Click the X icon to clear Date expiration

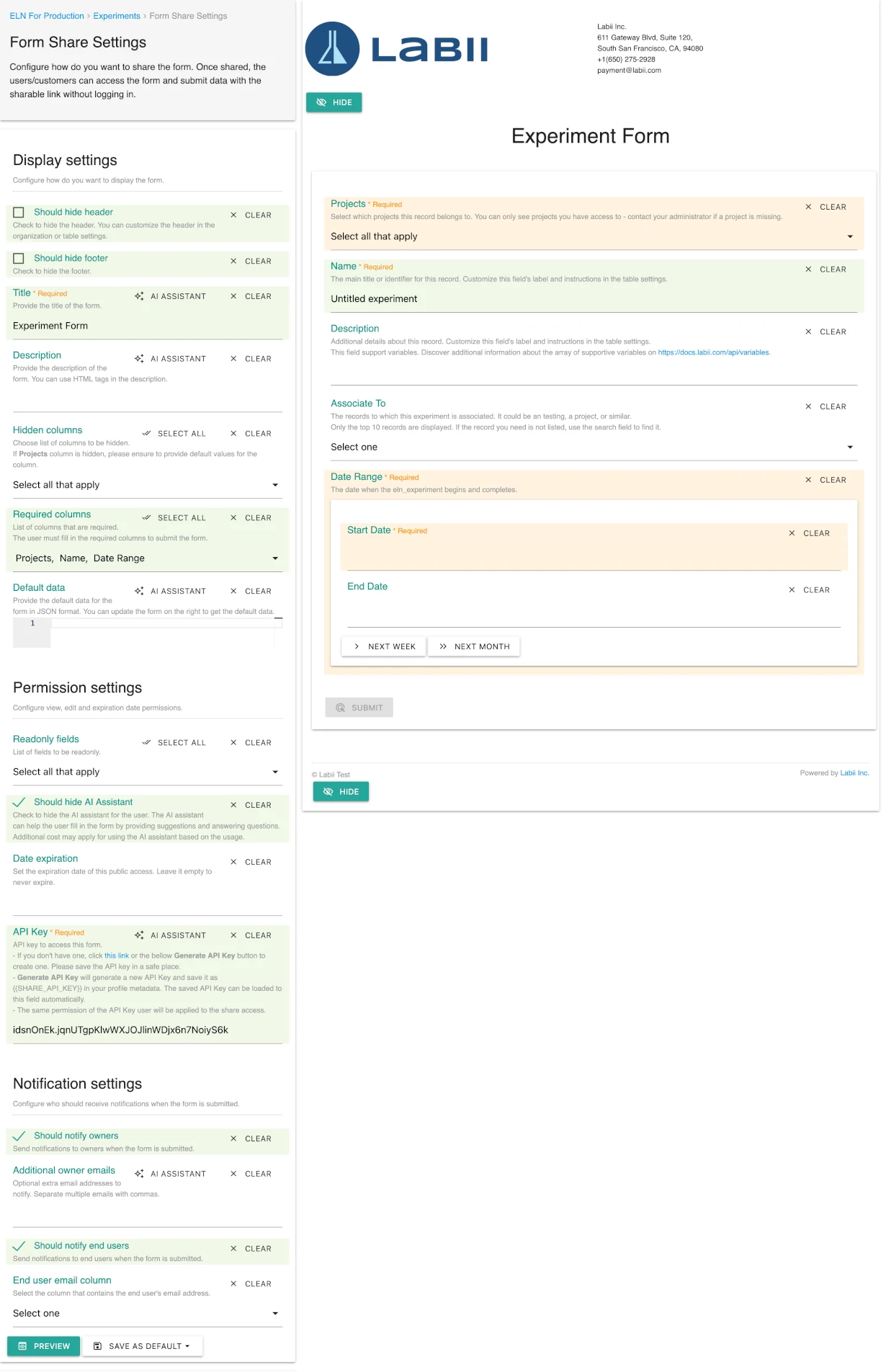233,863
